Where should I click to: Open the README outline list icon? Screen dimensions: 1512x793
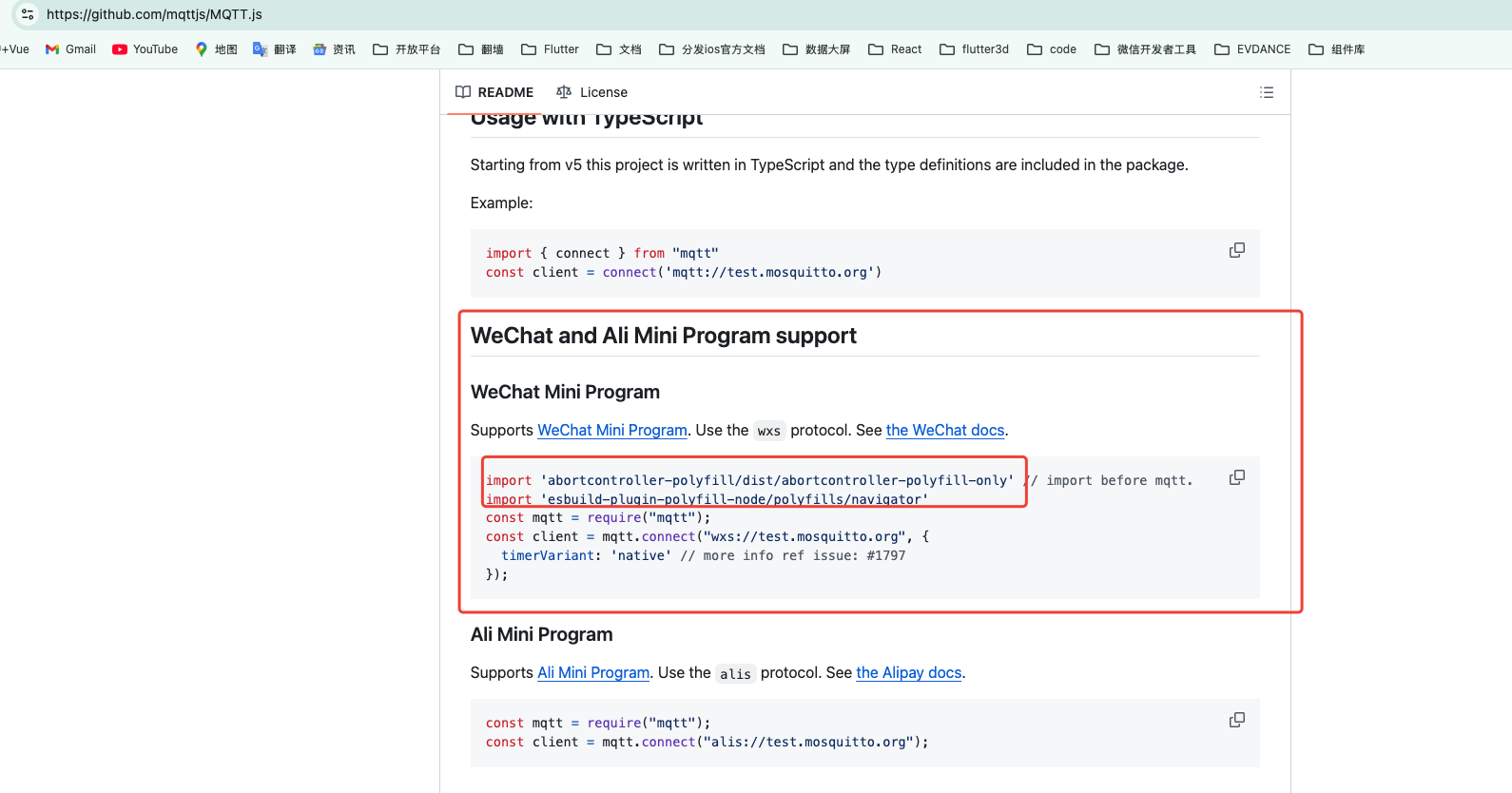(1267, 92)
